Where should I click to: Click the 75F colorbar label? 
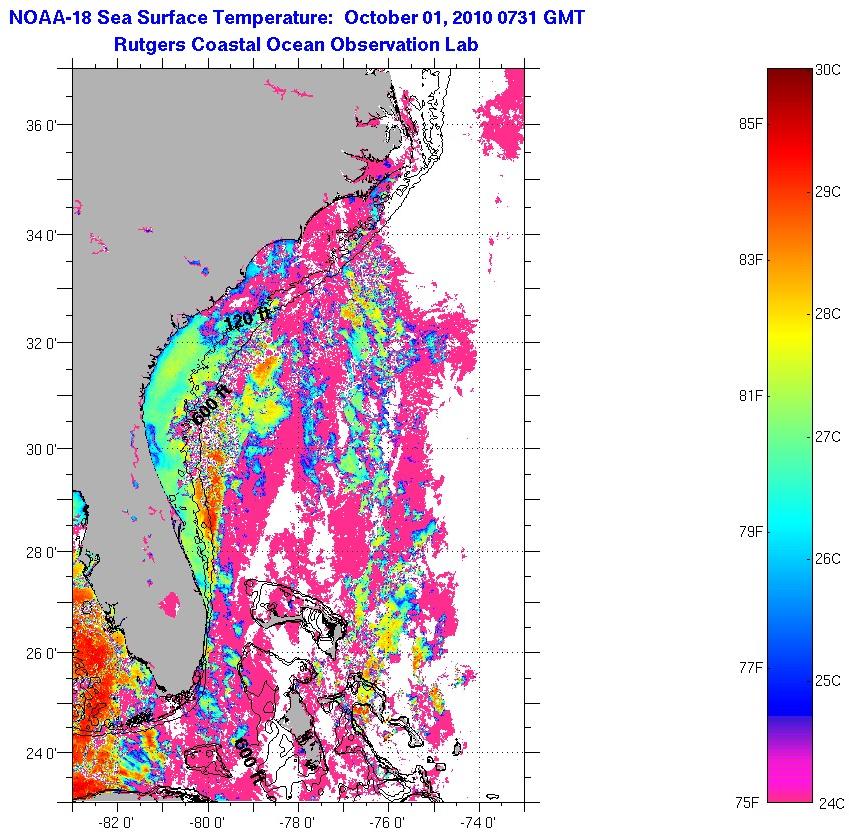[747, 802]
